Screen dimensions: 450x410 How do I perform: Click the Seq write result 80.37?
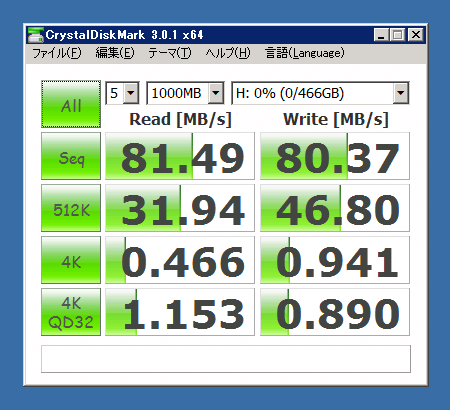tap(335, 156)
